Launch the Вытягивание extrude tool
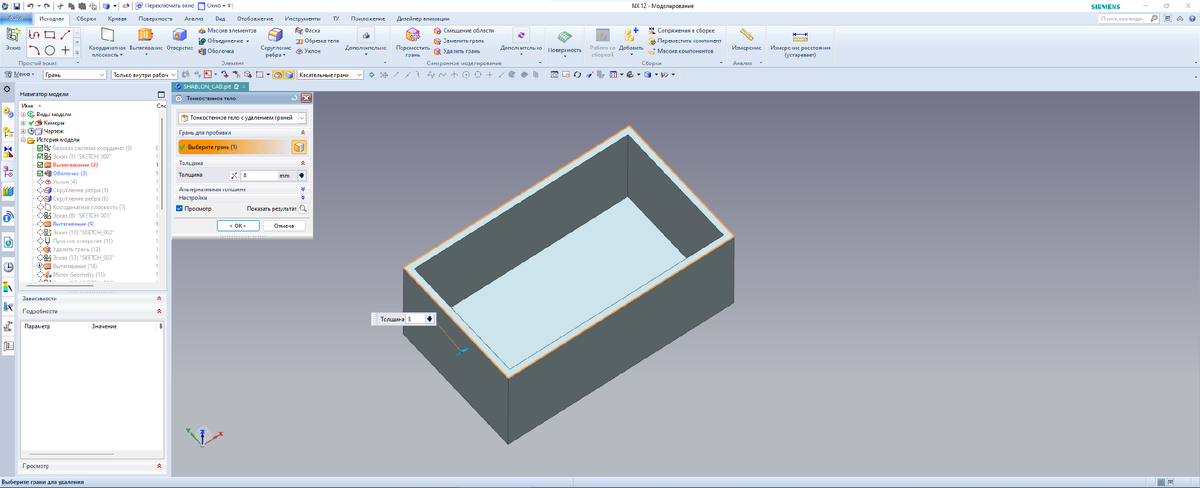 146,39
